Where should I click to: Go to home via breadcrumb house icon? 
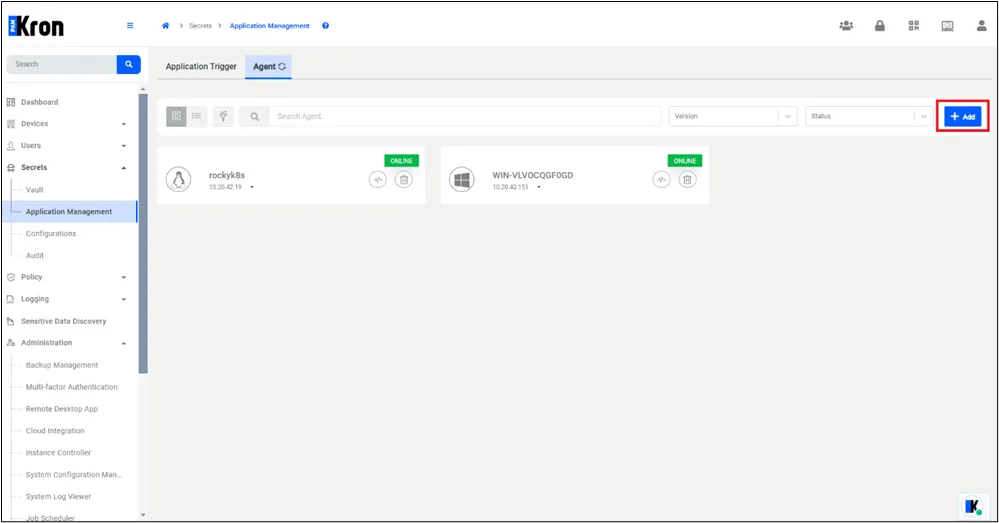tap(166, 25)
